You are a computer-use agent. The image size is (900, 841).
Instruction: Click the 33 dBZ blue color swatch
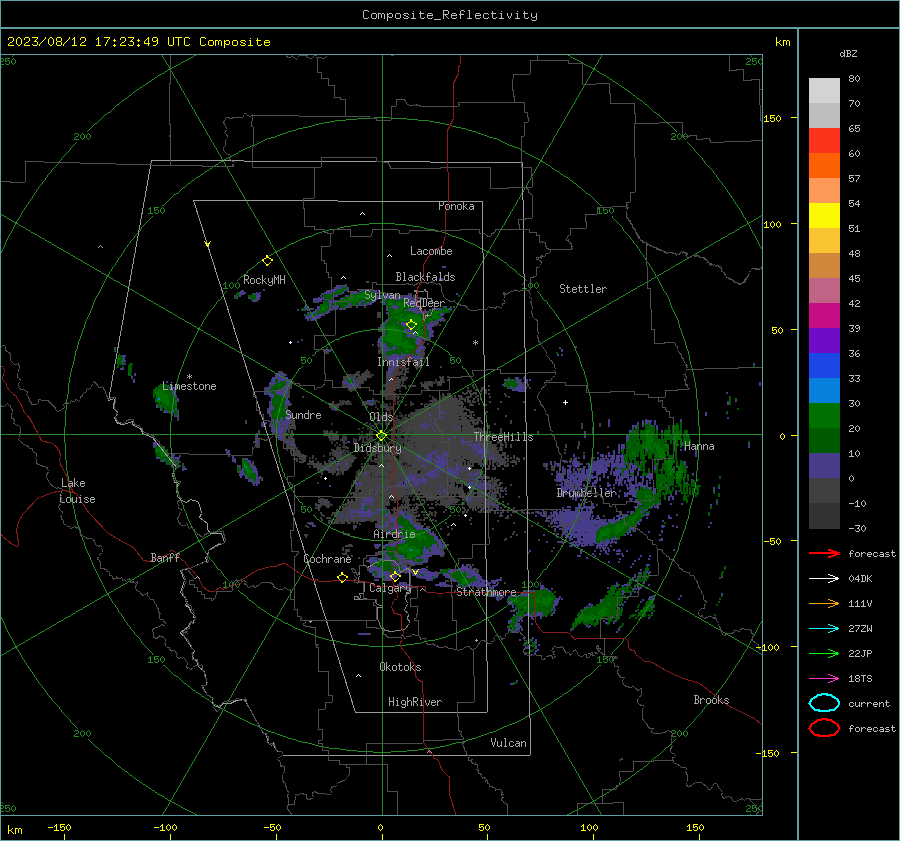pos(824,365)
